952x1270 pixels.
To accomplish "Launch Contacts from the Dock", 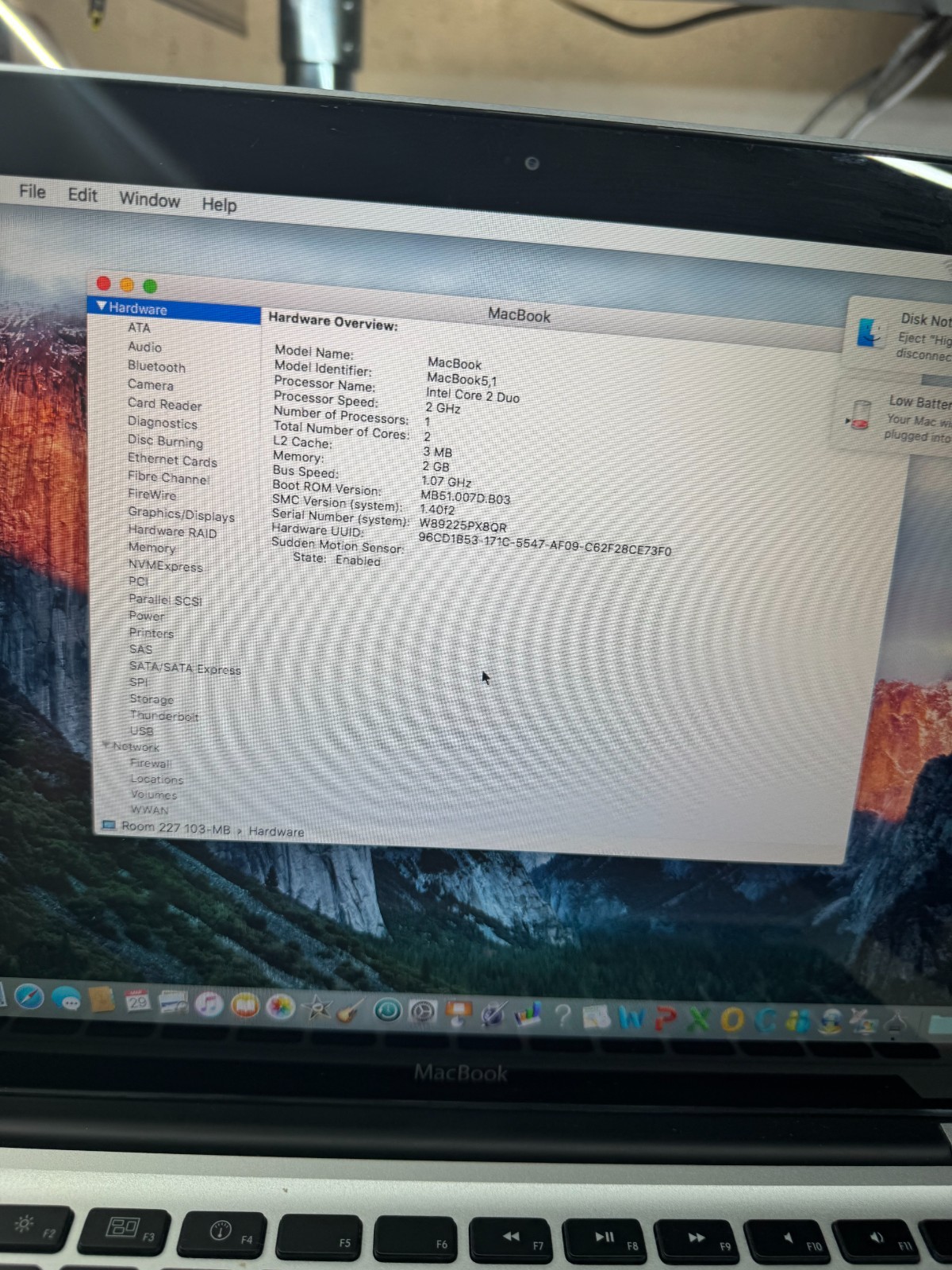I will click(102, 1000).
